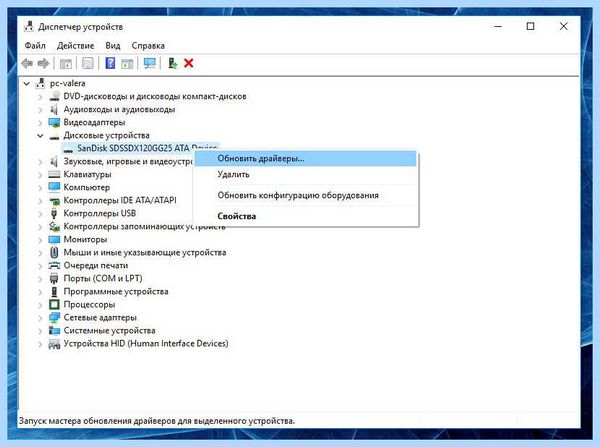Click the Программные устройства category icon
Image resolution: width=600 pixels, height=447 pixels.
point(54,292)
